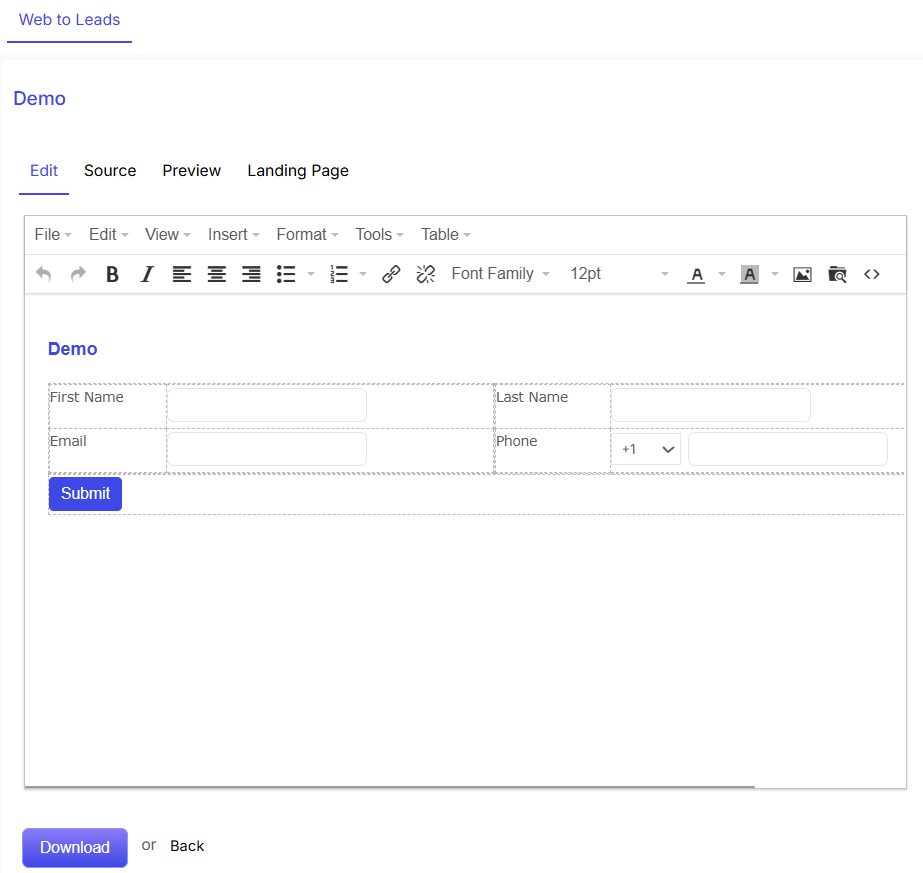Switch to the Edit tab
Image resolution: width=923 pixels, height=873 pixels.
tap(44, 171)
